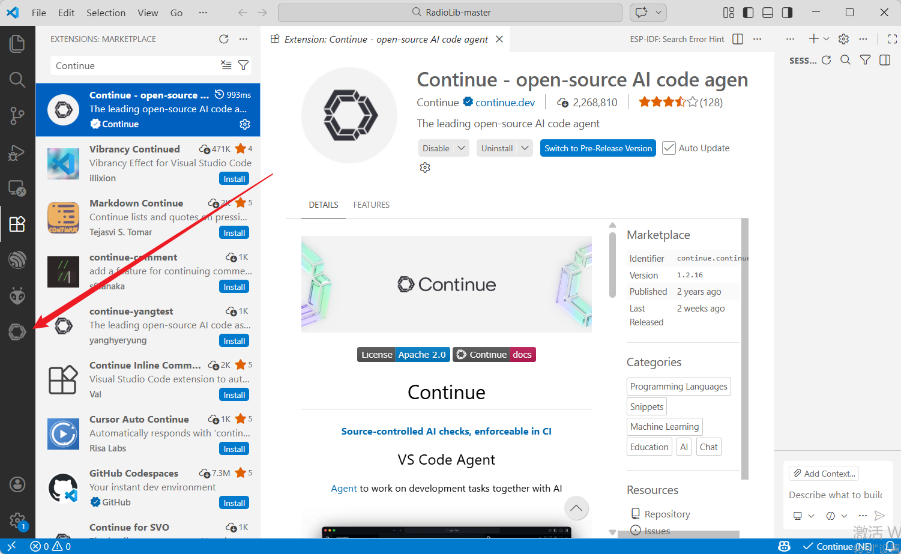Send the chat message
Screen dimensions: 901x554
click(x=879, y=515)
